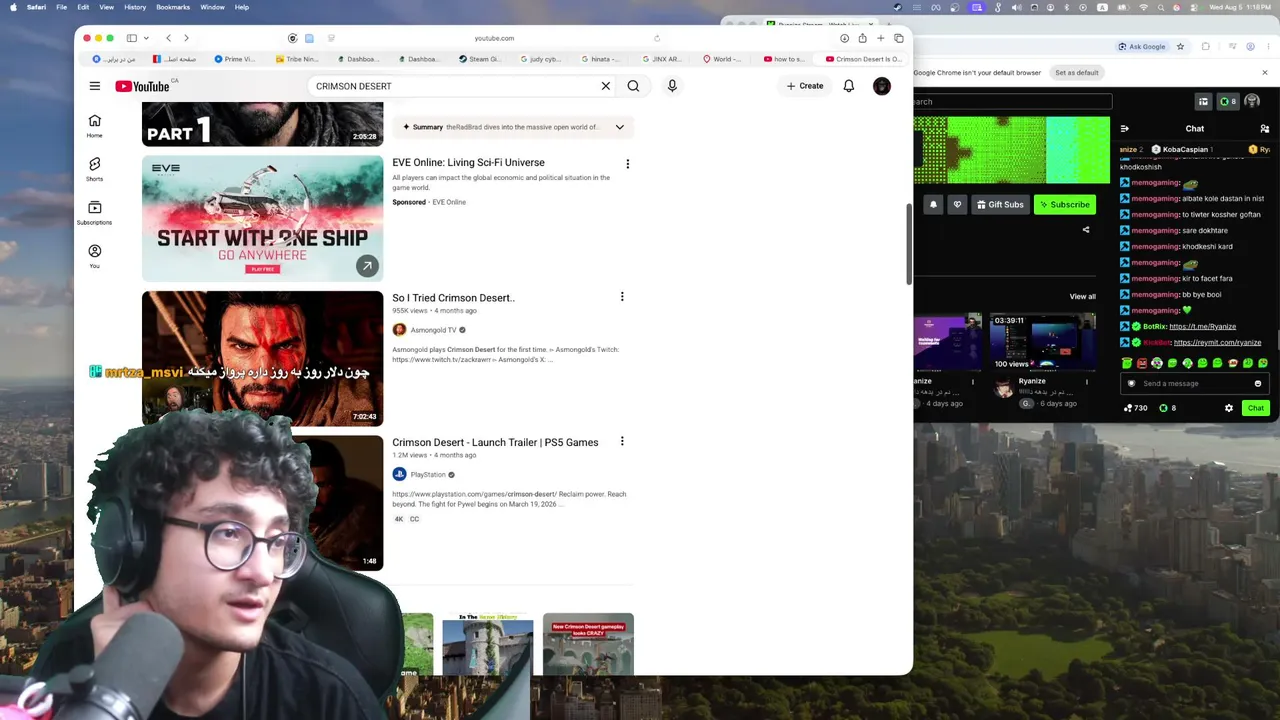Click the YouTube logo
Image resolution: width=1280 pixels, height=720 pixels.
142,86
